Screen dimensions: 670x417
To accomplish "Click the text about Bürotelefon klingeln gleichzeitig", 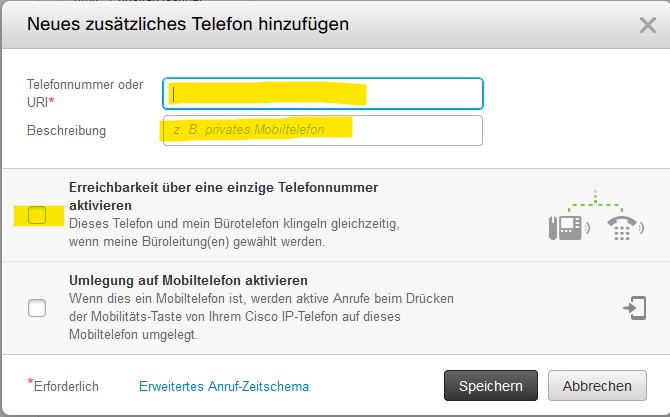I will click(234, 232).
